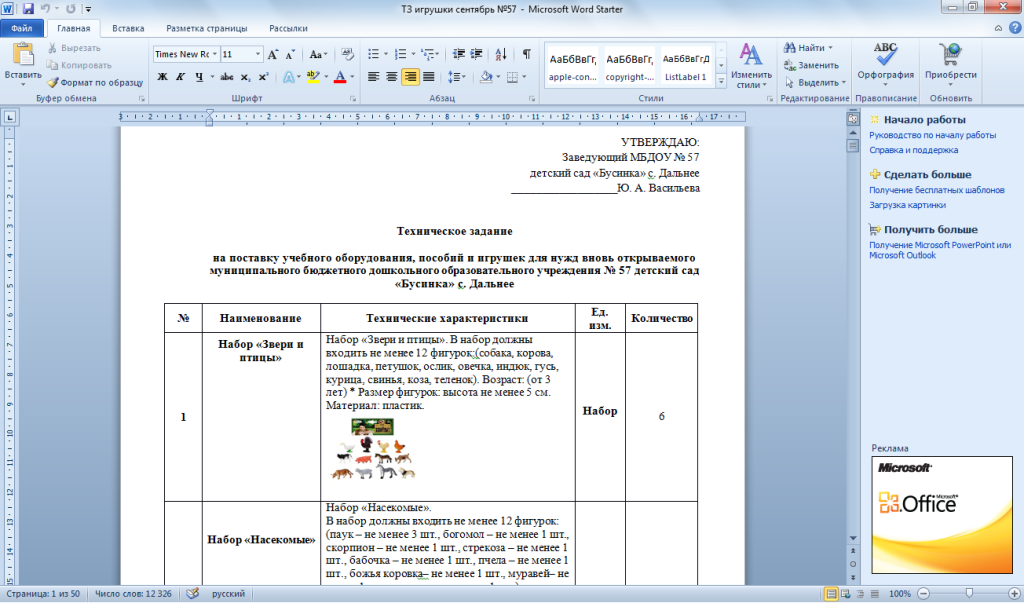1024x603 pixels.
Task: Open the Change Styles (Изменить стили) dropdown
Action: pyautogui.click(x=751, y=67)
